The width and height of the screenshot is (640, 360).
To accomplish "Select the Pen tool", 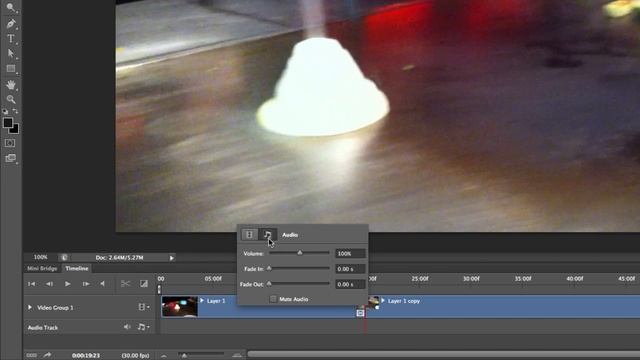I will pos(11,23).
